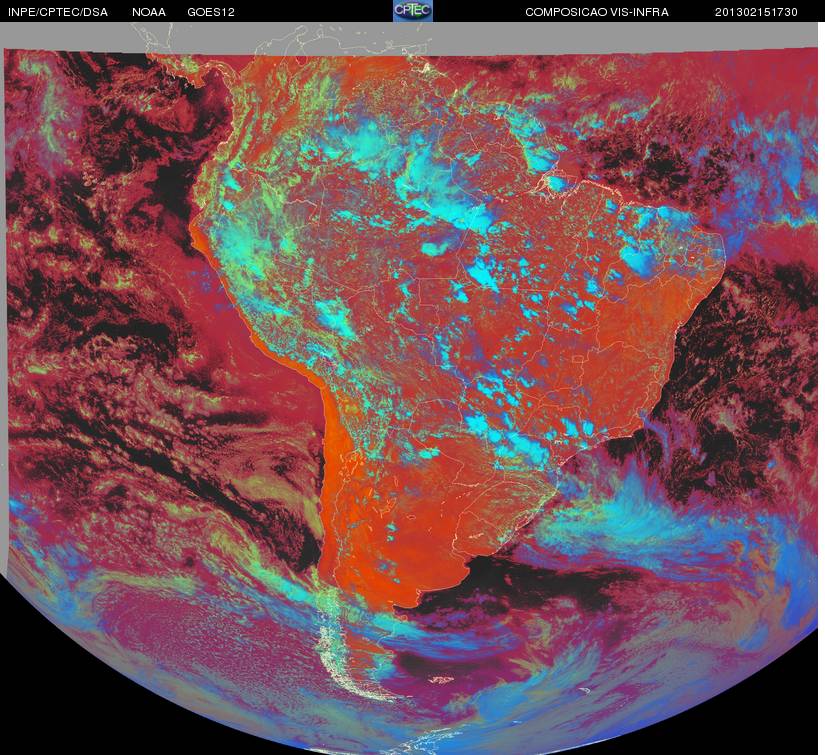Viewport: 825px width, 755px height.
Task: Select the INPE/CPTEC/DSA header text
Action: [58, 12]
